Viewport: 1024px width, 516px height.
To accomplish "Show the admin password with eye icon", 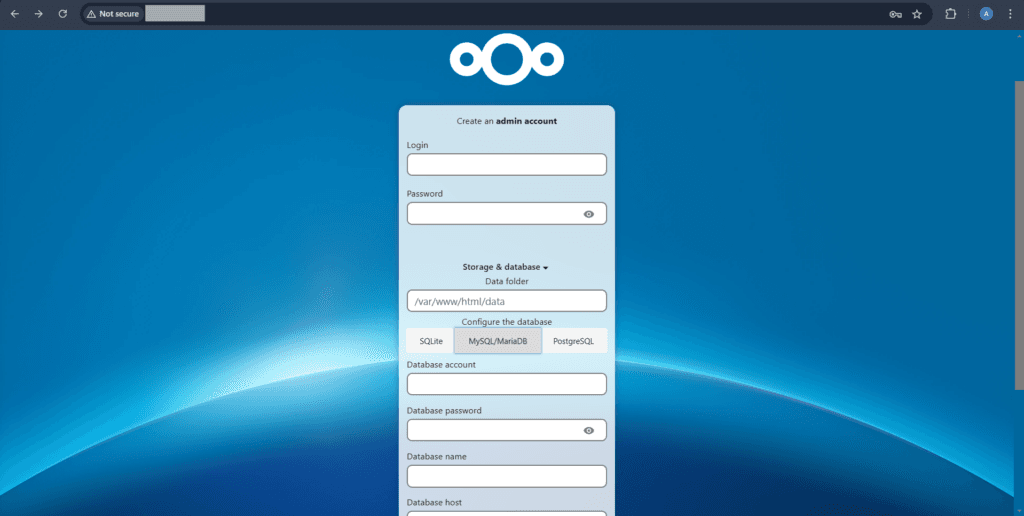I will pos(589,214).
